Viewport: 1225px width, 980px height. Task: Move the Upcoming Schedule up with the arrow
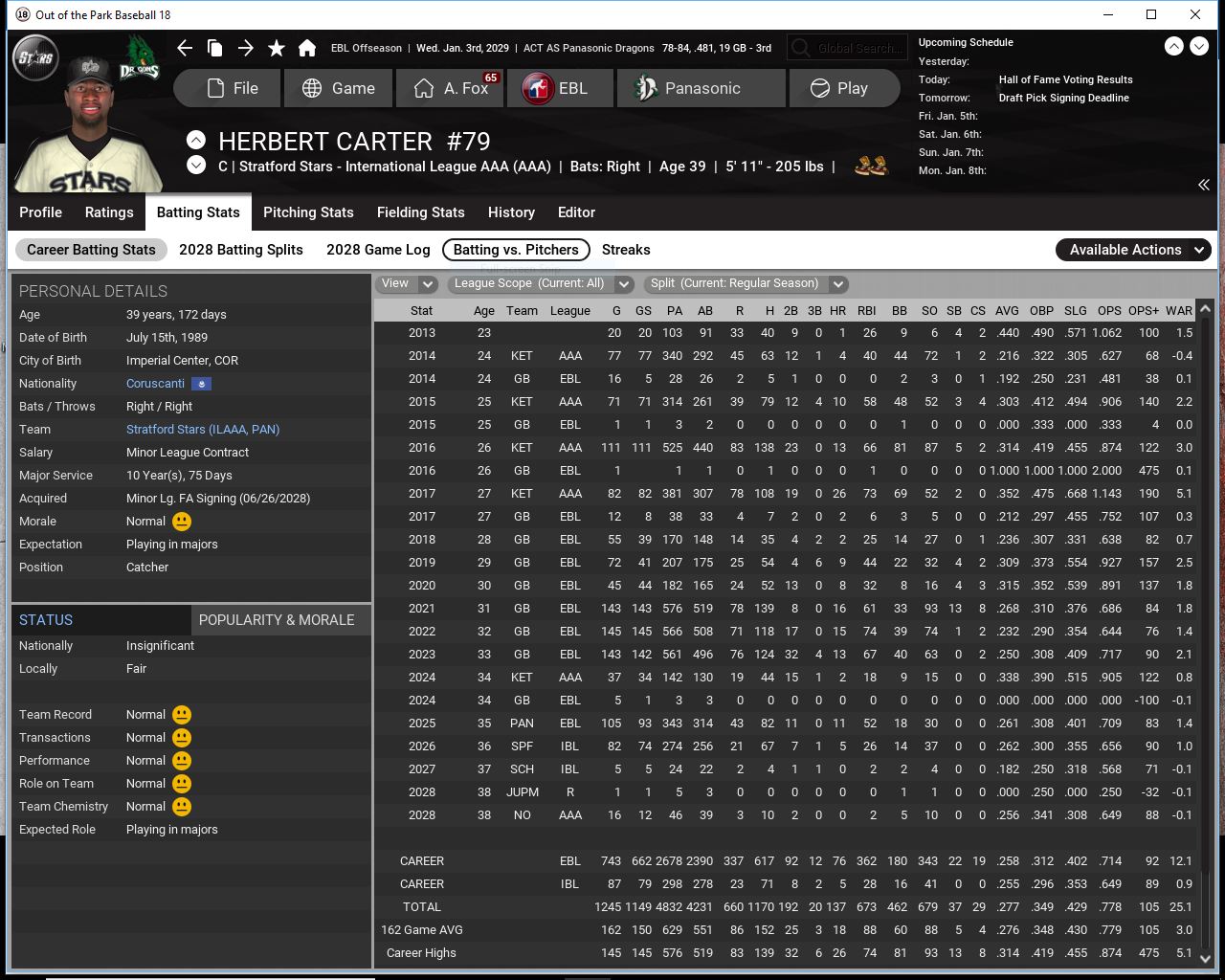[1173, 46]
